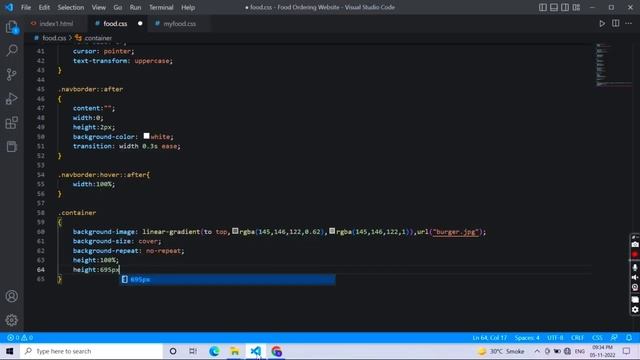Open the View menu
The height and width of the screenshot is (360, 640).
98,7
